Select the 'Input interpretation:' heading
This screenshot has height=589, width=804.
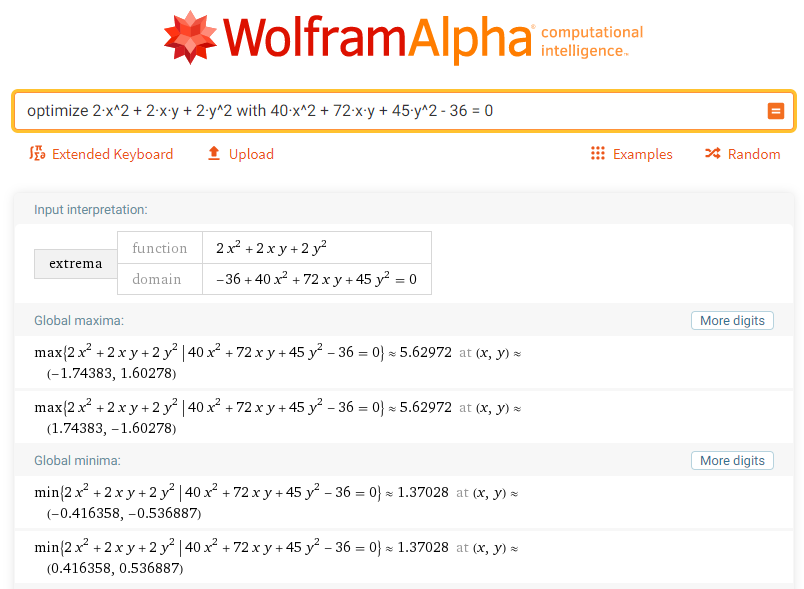[91, 210]
